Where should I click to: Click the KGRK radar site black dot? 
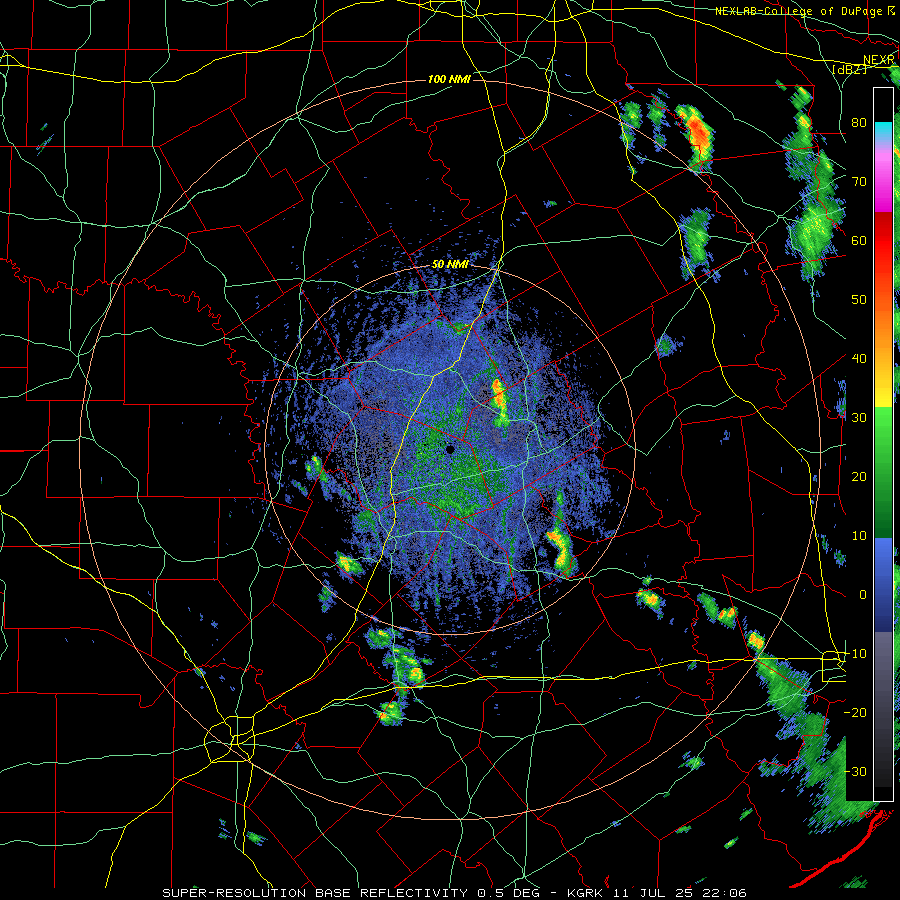[x=450, y=449]
